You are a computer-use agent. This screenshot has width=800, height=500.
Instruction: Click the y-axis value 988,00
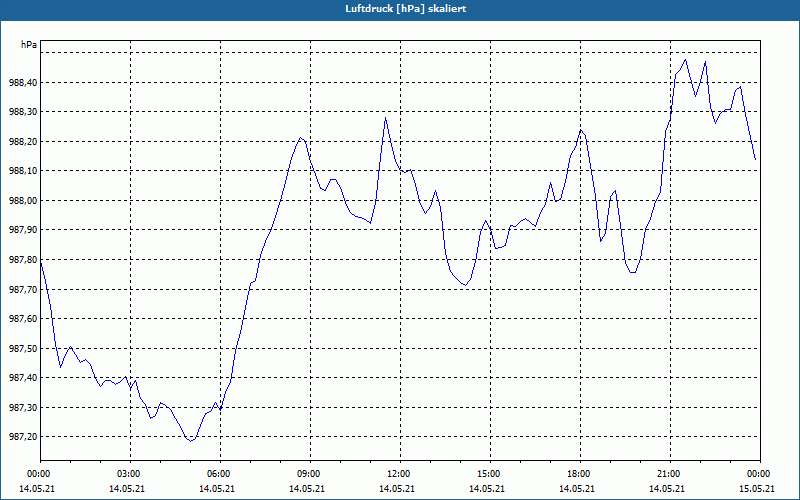pos(23,201)
